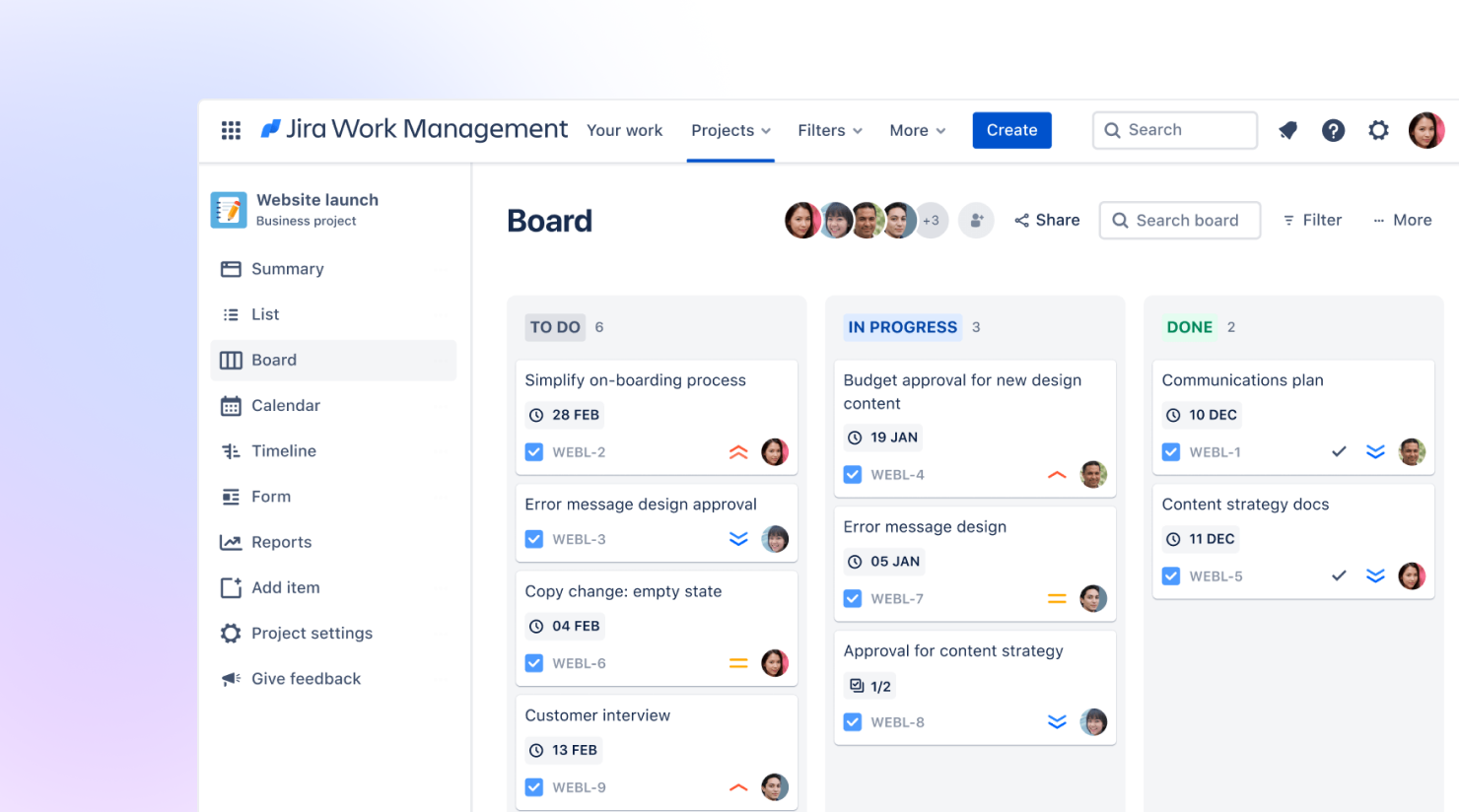Viewport: 1459px width, 812px height.
Task: Switch to the Calendar view in sidebar
Action: [333, 405]
